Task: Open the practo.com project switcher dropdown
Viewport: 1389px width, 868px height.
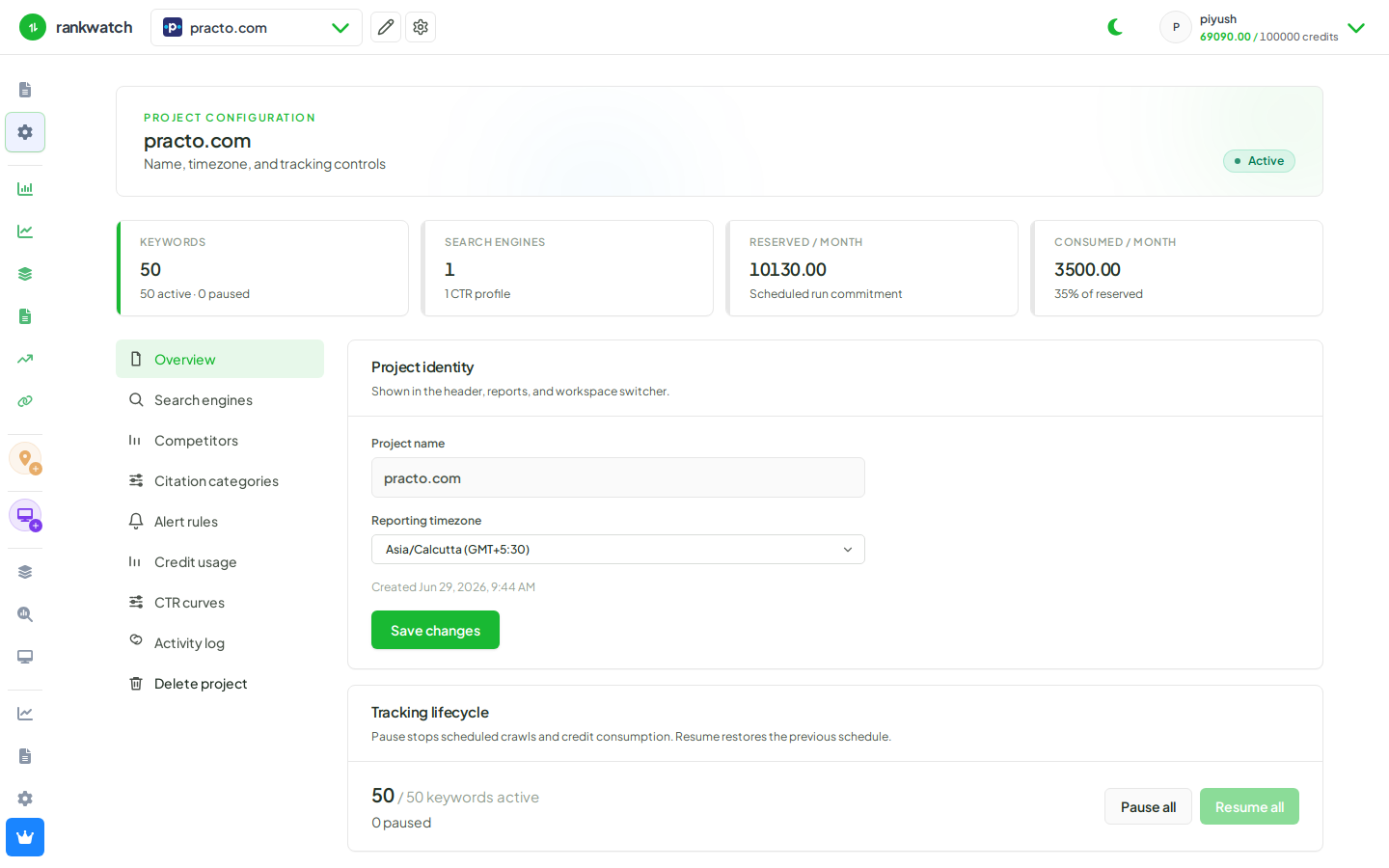Action: point(257,27)
